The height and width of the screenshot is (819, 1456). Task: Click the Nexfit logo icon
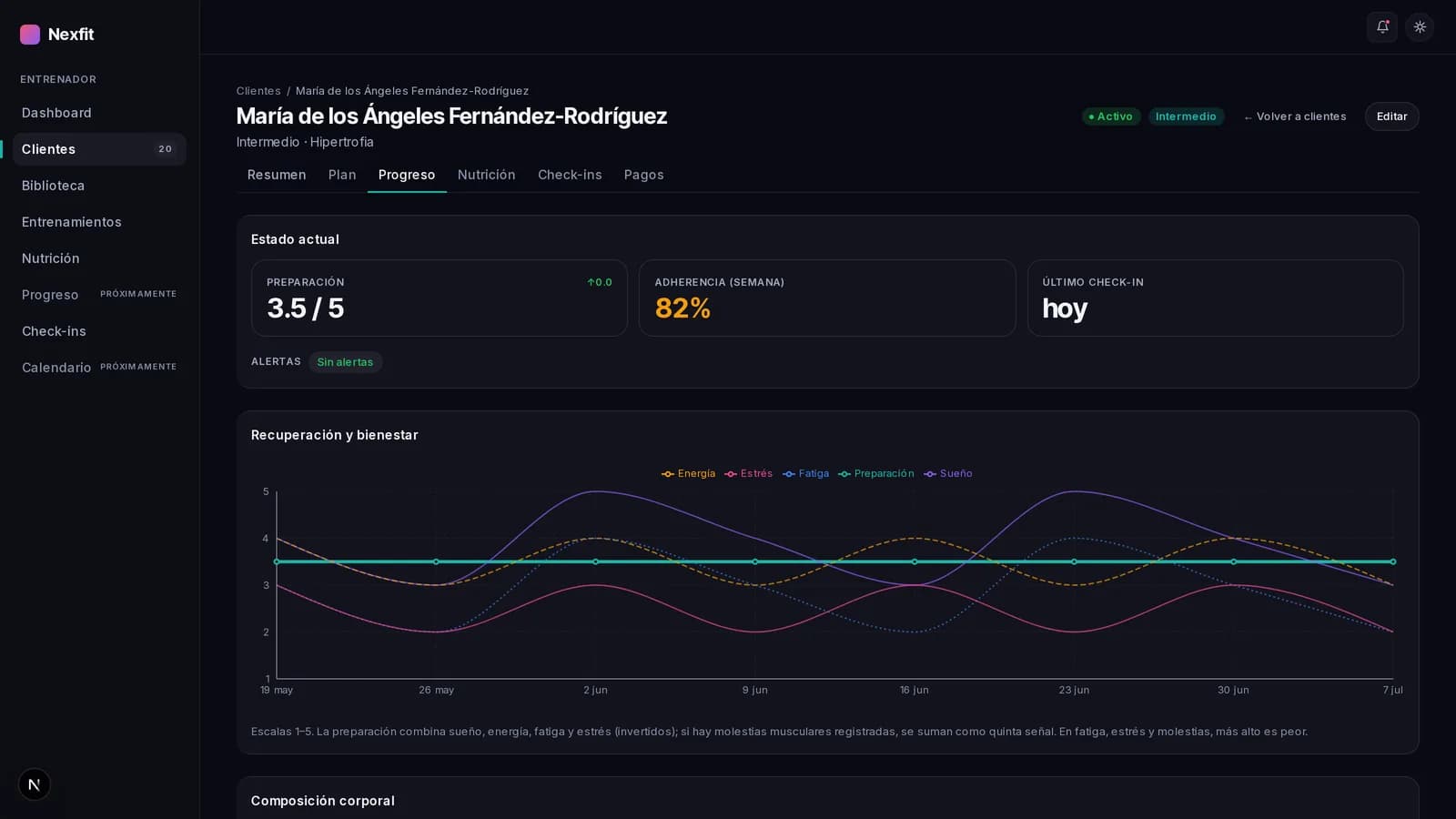click(x=30, y=35)
